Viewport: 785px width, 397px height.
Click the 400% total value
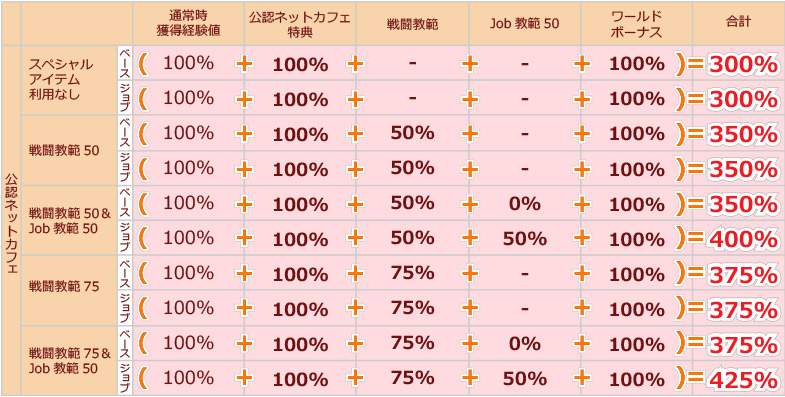(x=743, y=240)
